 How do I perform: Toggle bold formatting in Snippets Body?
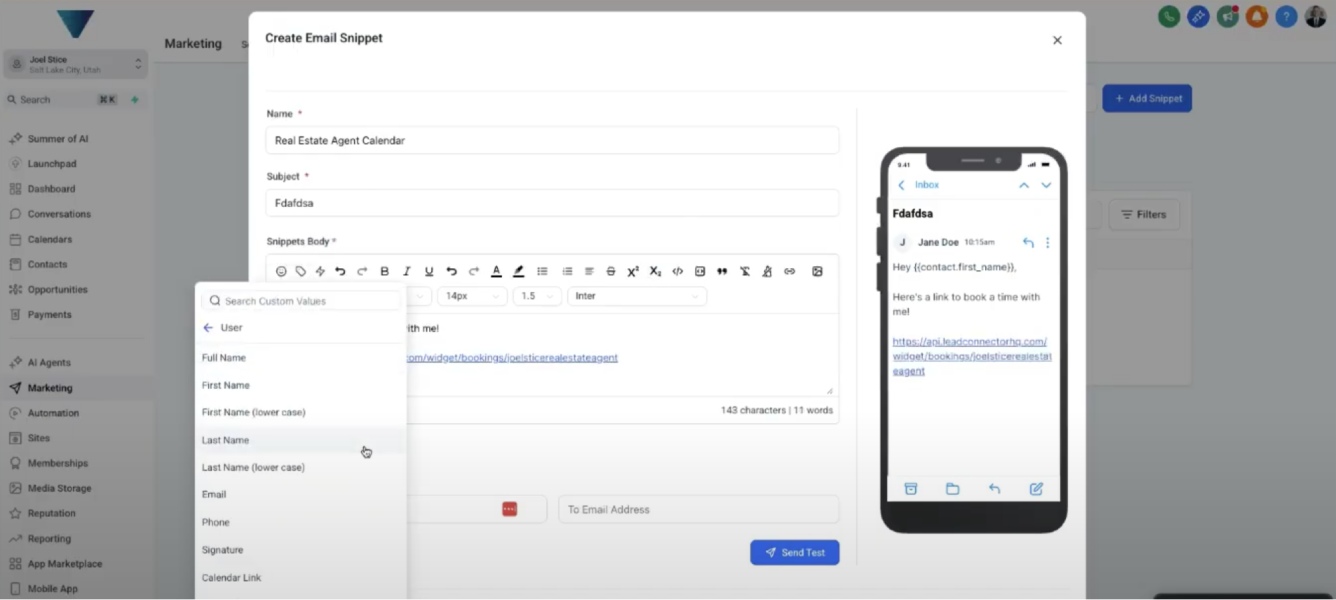pos(384,271)
